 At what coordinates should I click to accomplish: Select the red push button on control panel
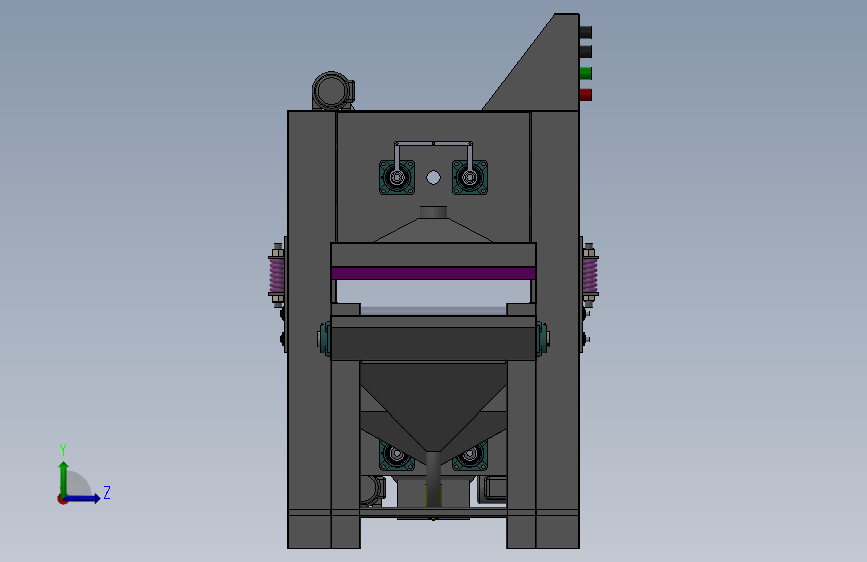click(x=586, y=95)
